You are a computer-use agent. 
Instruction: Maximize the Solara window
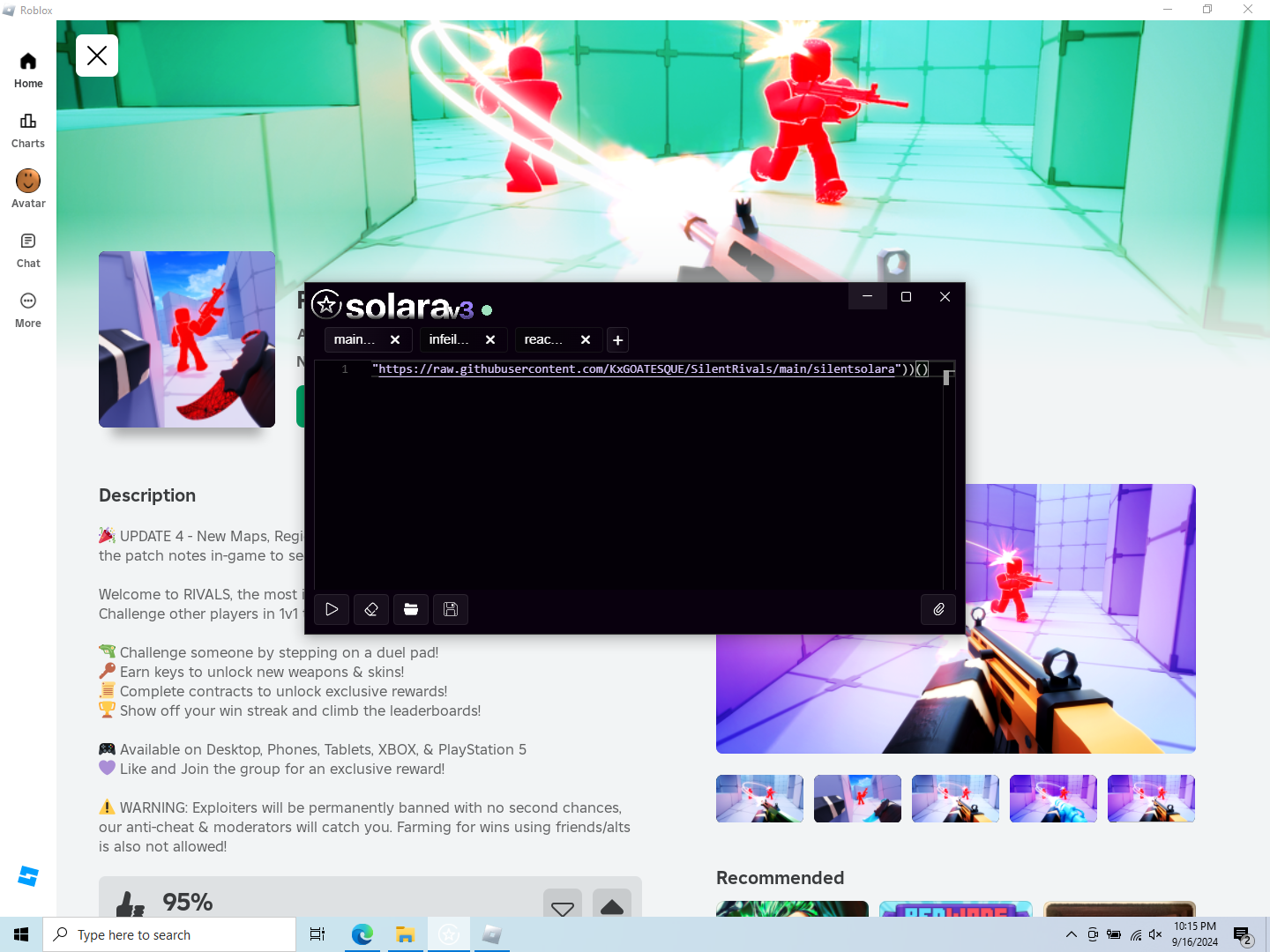(x=906, y=296)
